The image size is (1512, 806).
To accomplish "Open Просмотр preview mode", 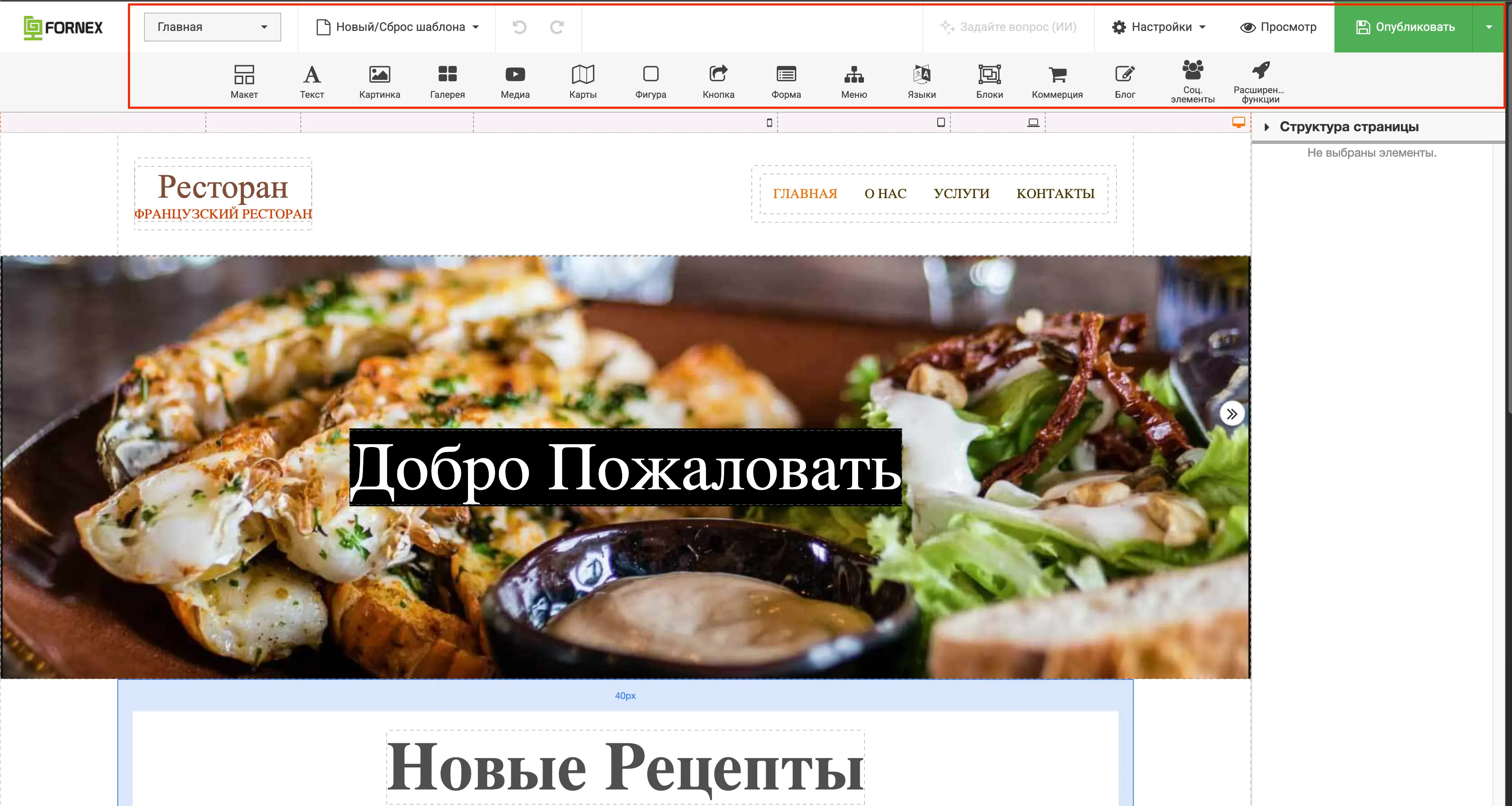I will (1278, 27).
